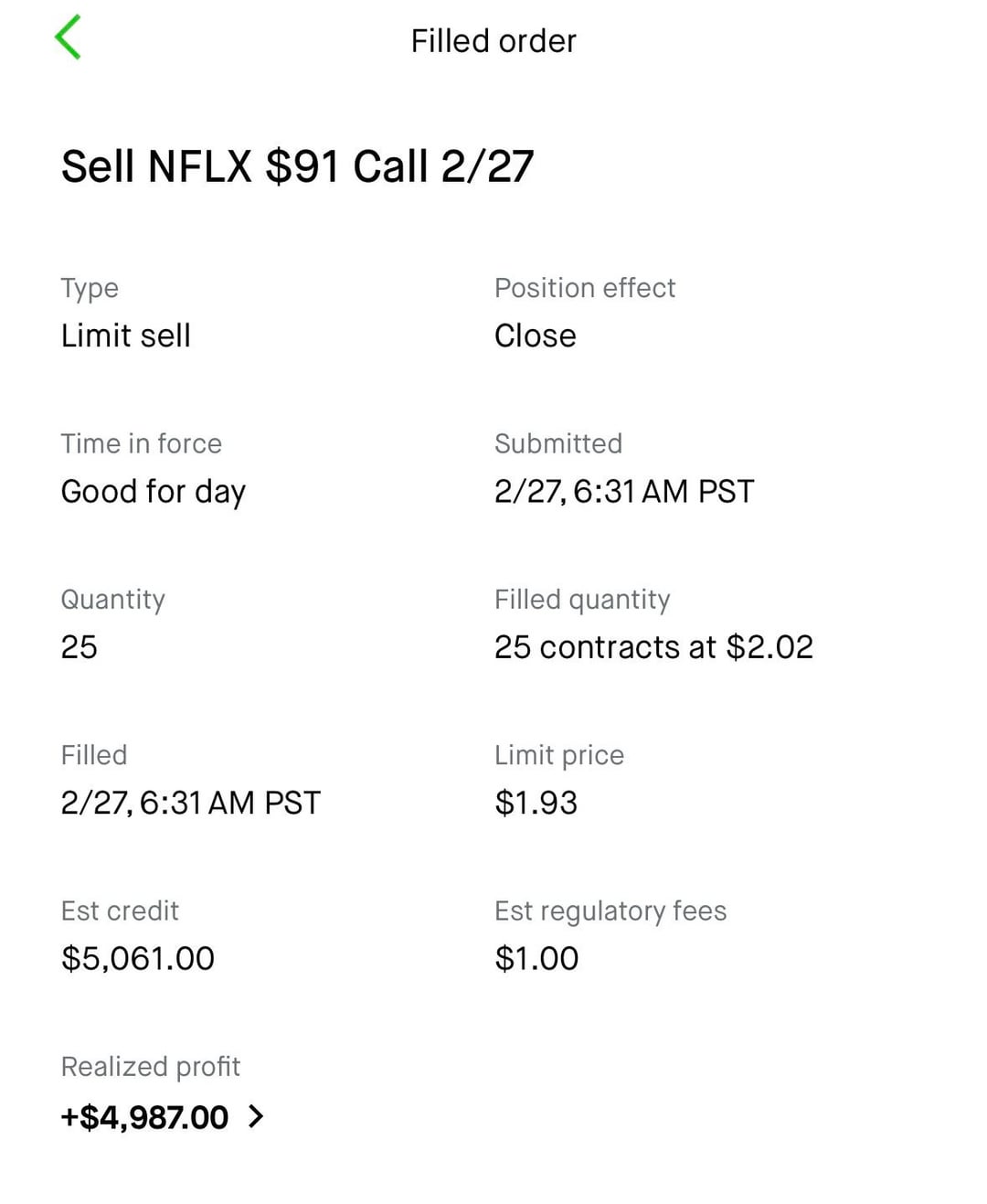This screenshot has height=1204, width=987.
Task: Tap the Time in force label
Action: (x=142, y=443)
